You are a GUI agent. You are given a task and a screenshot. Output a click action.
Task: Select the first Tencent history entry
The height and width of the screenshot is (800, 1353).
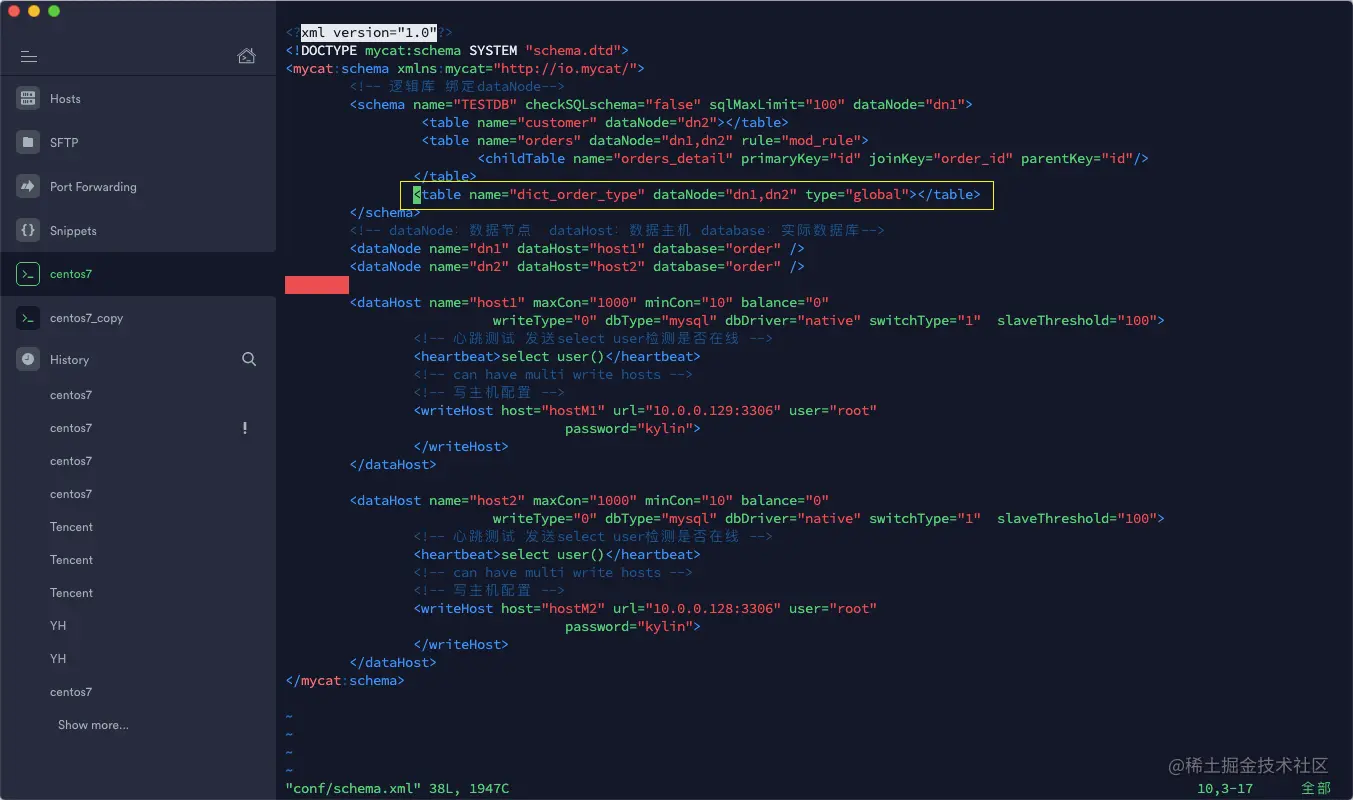click(71, 527)
